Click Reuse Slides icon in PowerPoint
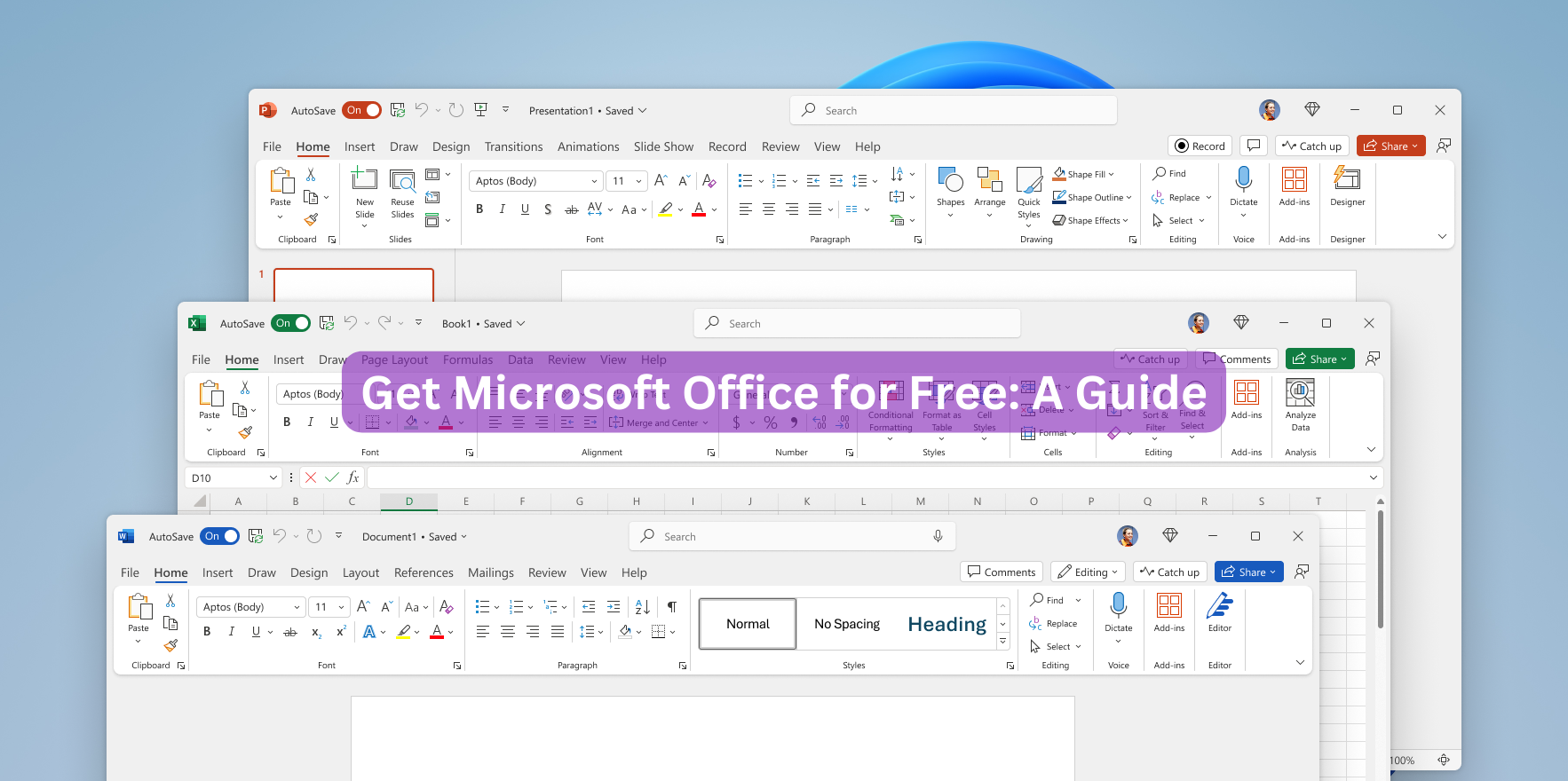Viewport: 1568px width, 781px height. (402, 180)
